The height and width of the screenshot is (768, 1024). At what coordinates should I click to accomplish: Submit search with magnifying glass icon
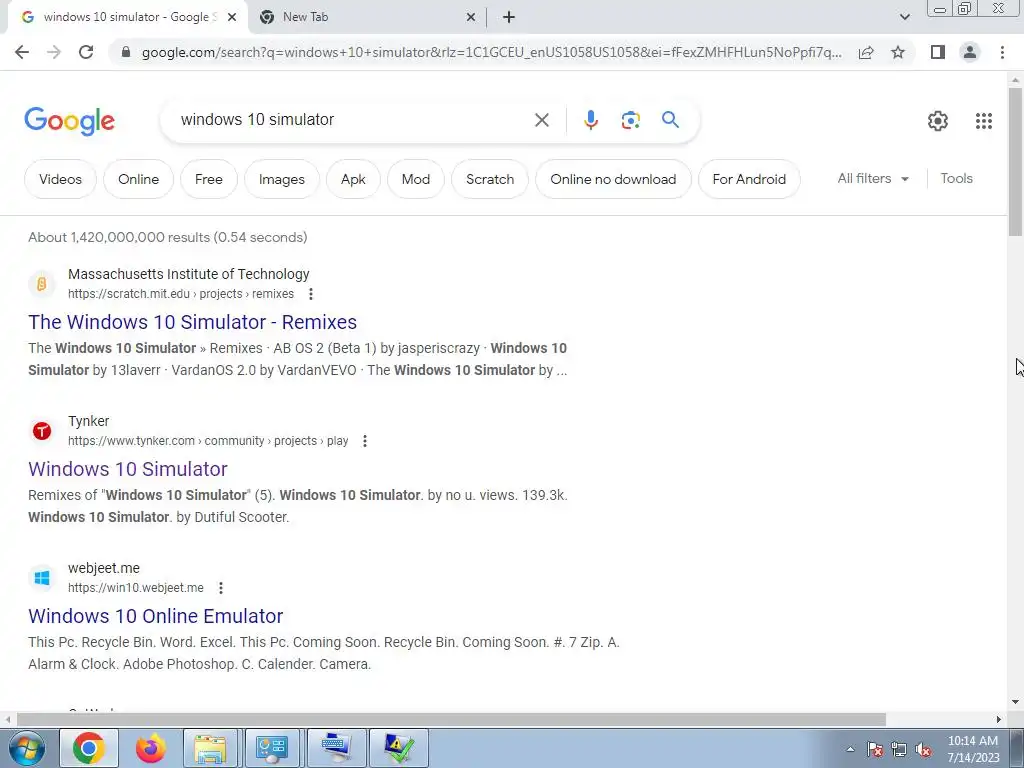point(670,120)
